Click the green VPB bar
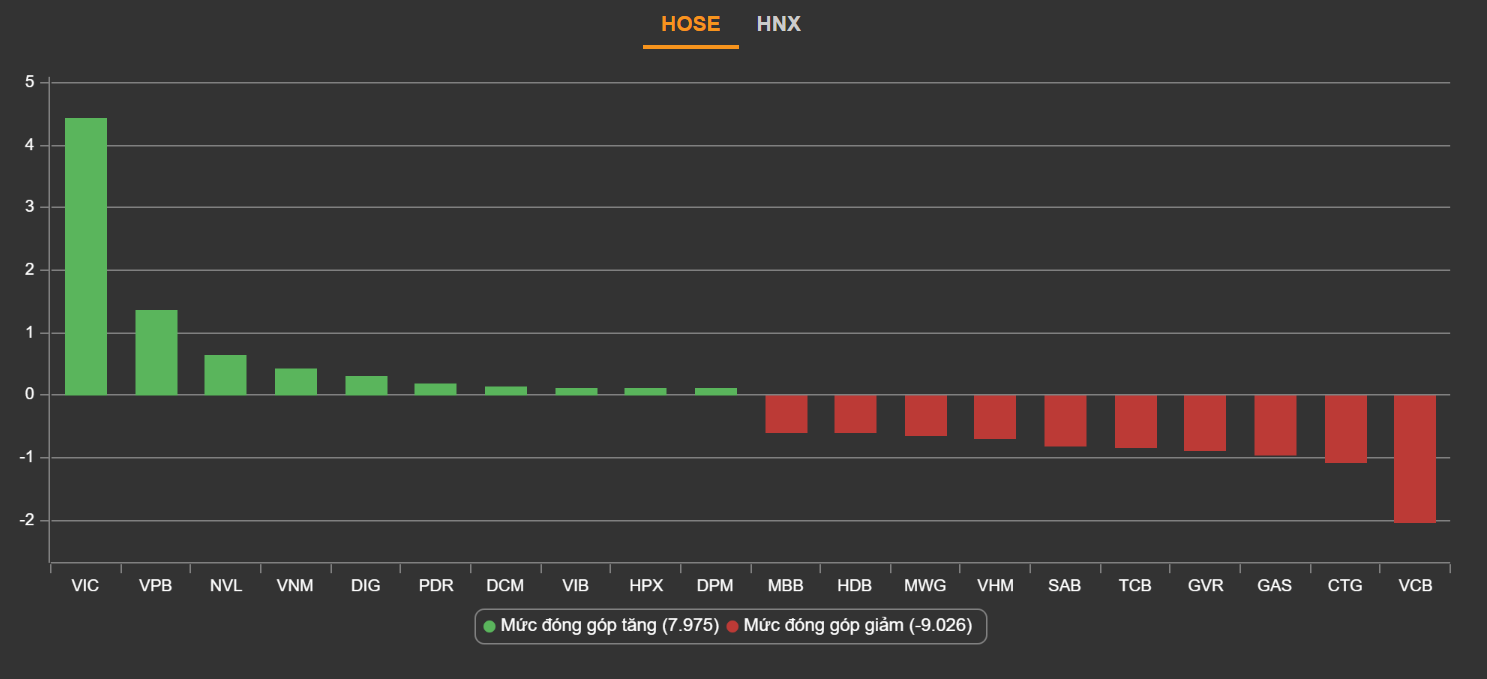1487x679 pixels. [x=156, y=352]
